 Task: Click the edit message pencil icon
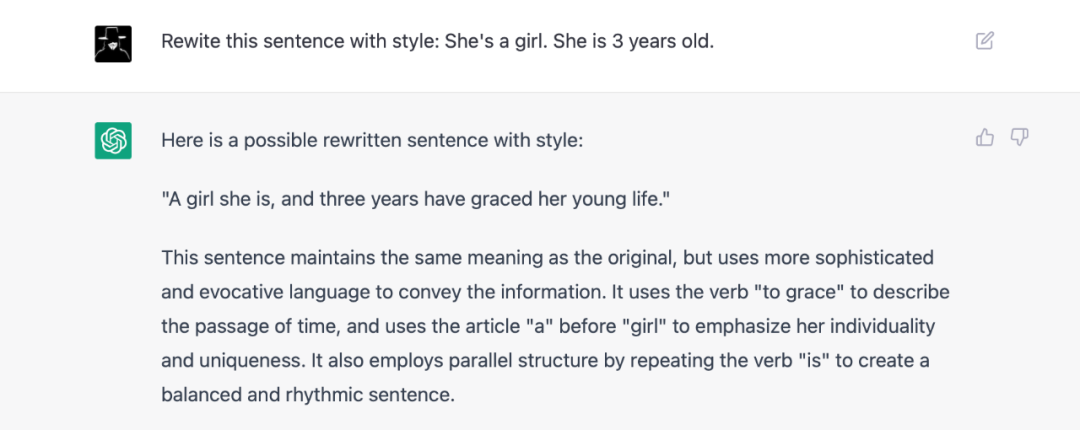point(985,41)
